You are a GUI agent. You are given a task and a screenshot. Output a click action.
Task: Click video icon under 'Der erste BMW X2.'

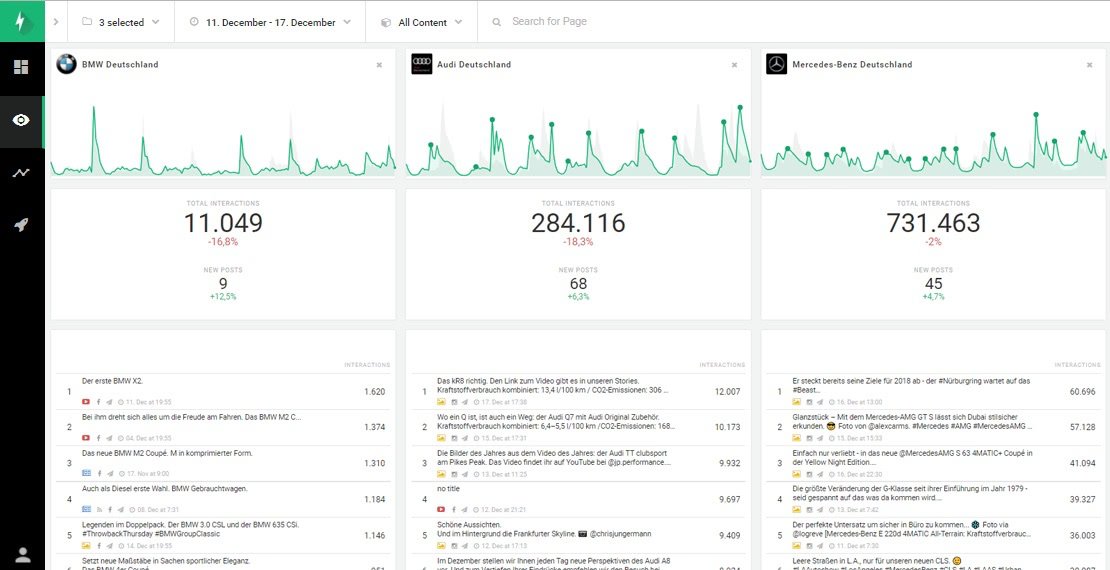[86, 401]
